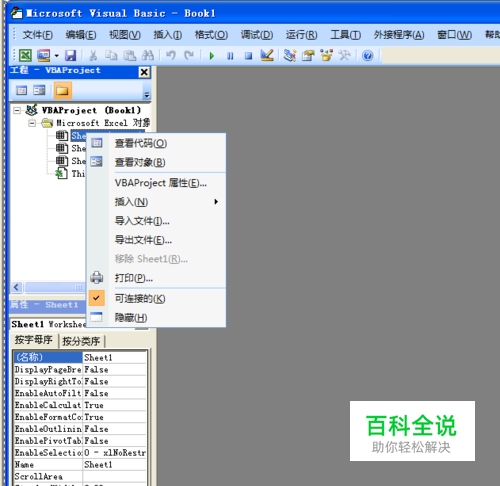This screenshot has height=486, width=500.
Task: Choose 隐藏(H) from context menu
Action: pyautogui.click(x=156, y=318)
